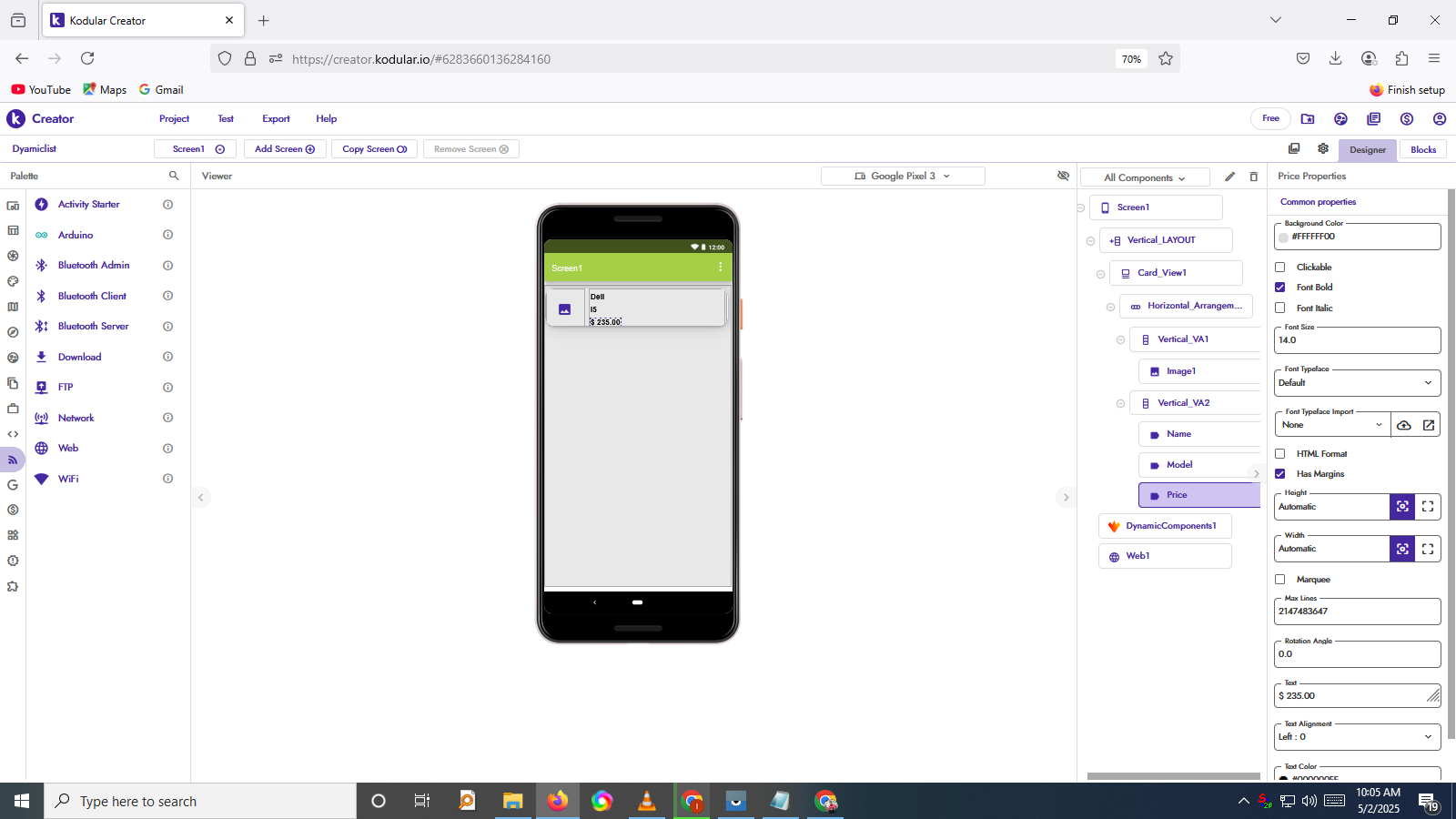Select the WiFi component in palette
The height and width of the screenshot is (819, 1456).
pos(68,479)
